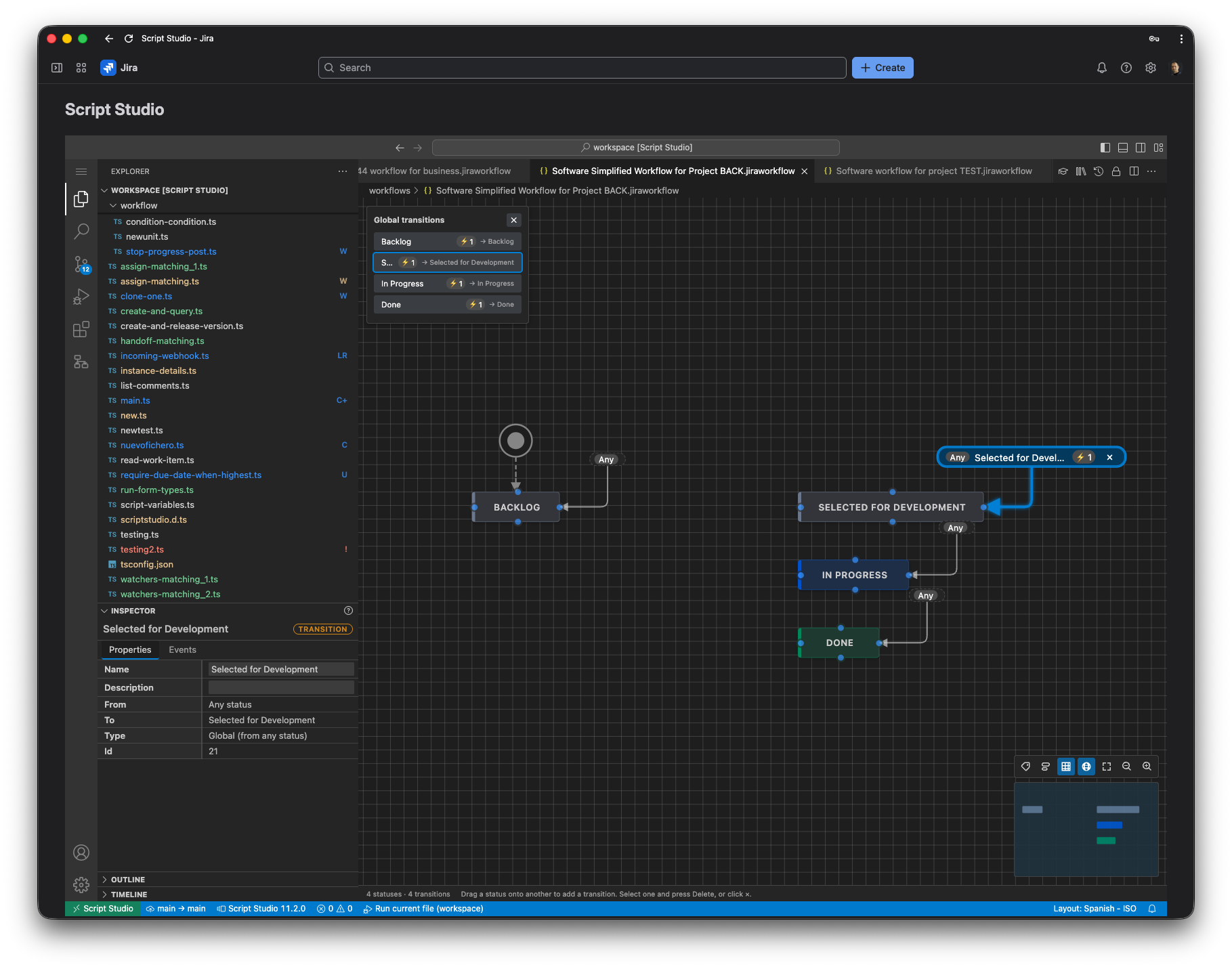Click the Jira search field
Image resolution: width=1232 pixels, height=969 pixels.
tap(582, 68)
